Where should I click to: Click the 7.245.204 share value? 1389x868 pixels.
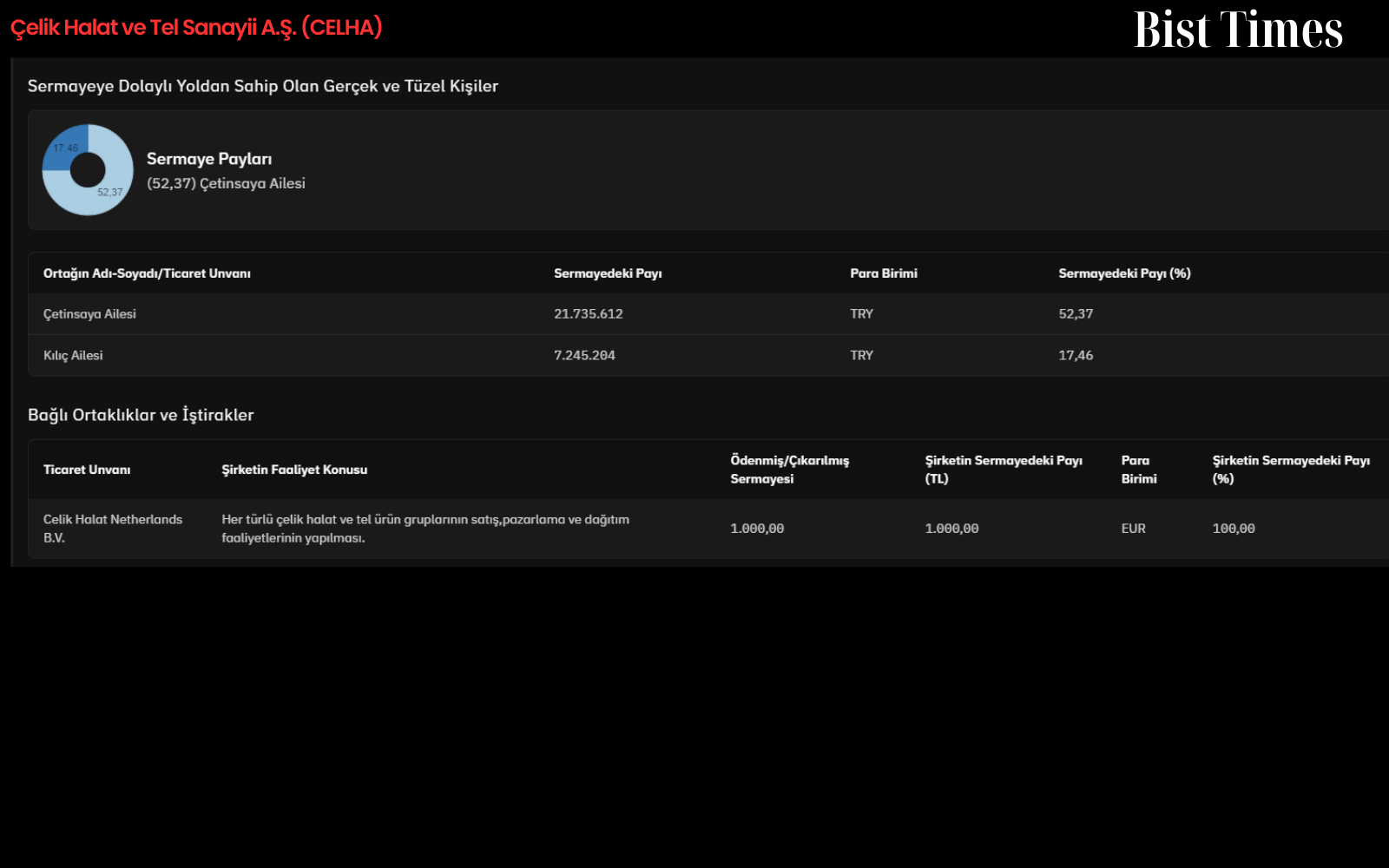tap(584, 355)
